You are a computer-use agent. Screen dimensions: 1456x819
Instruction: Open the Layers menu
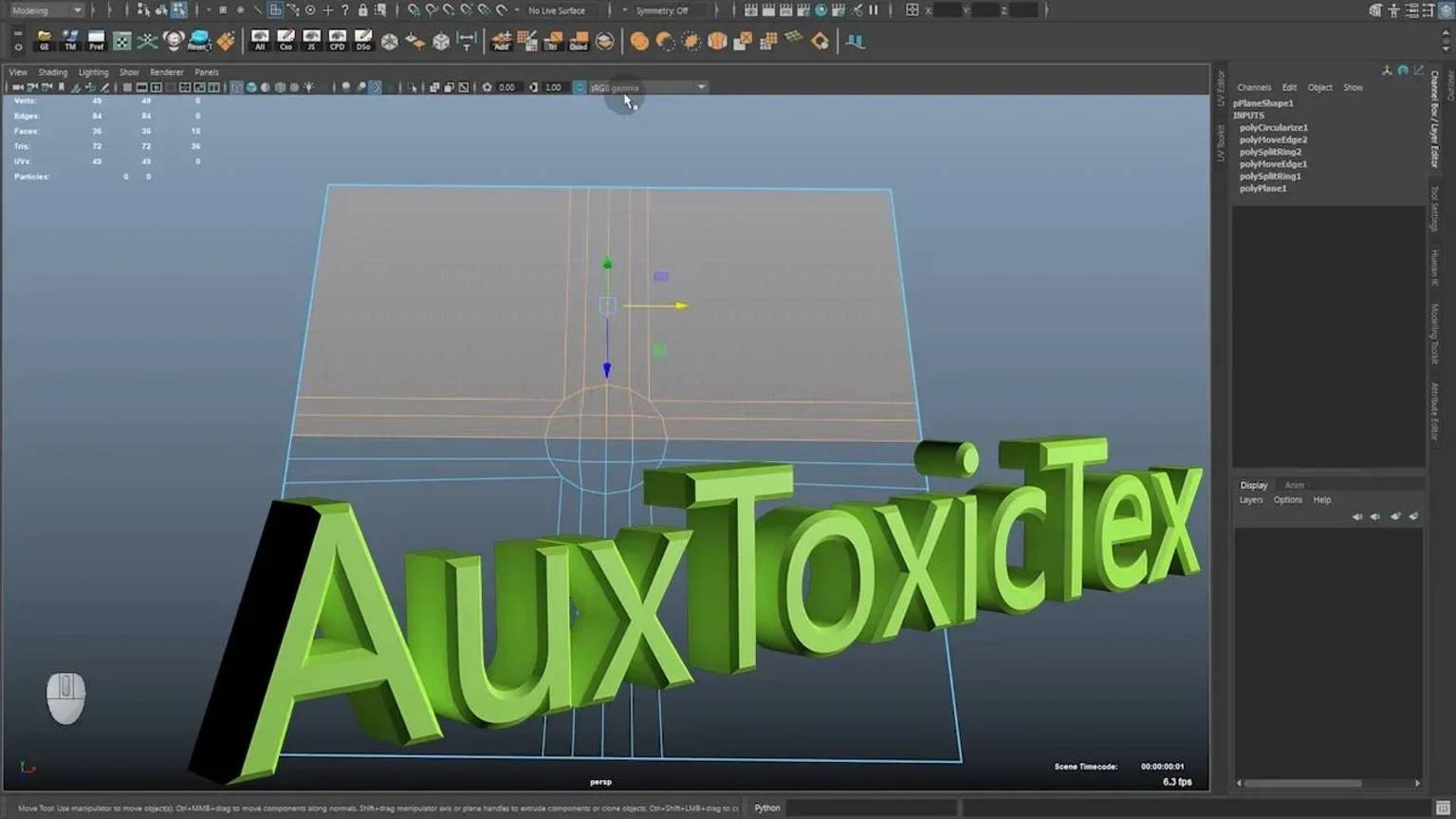[x=1251, y=500]
